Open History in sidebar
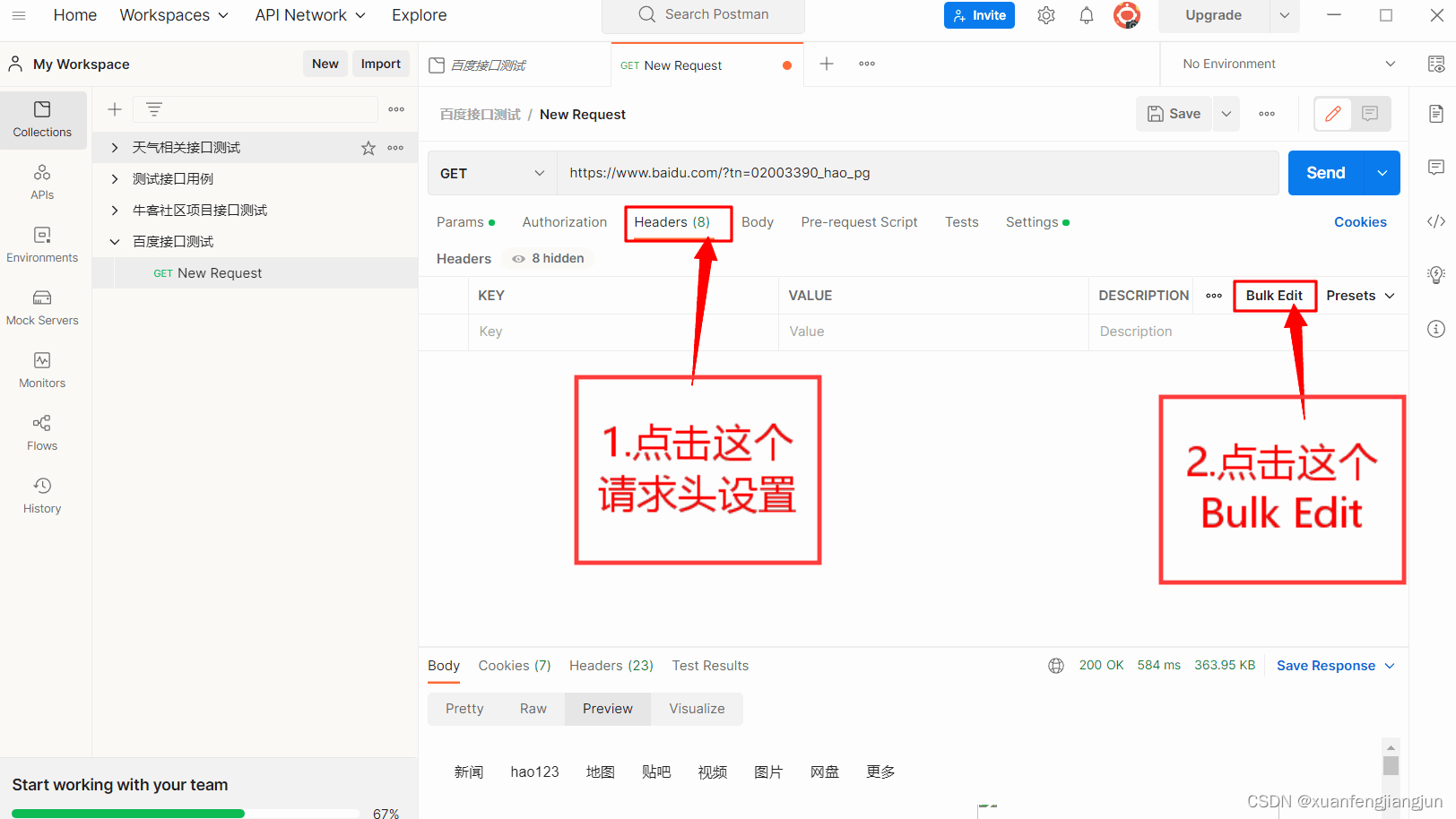Viewport: 1456px width, 819px height. pyautogui.click(x=42, y=496)
